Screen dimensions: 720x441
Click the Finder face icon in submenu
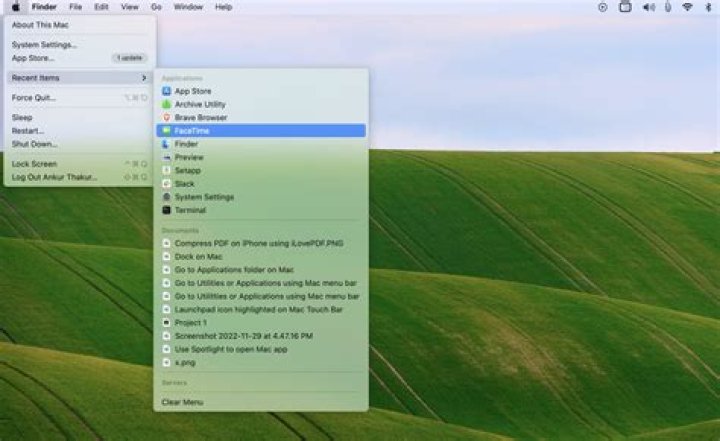coord(167,144)
